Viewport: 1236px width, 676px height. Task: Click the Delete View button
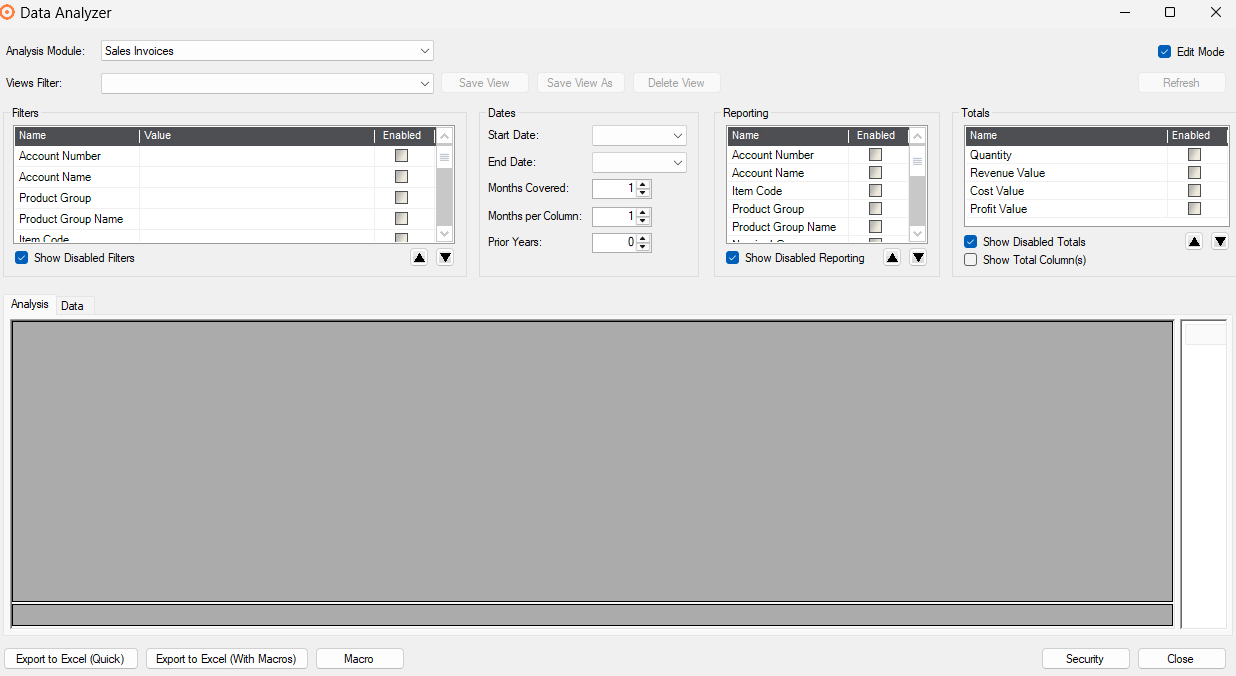tap(676, 83)
